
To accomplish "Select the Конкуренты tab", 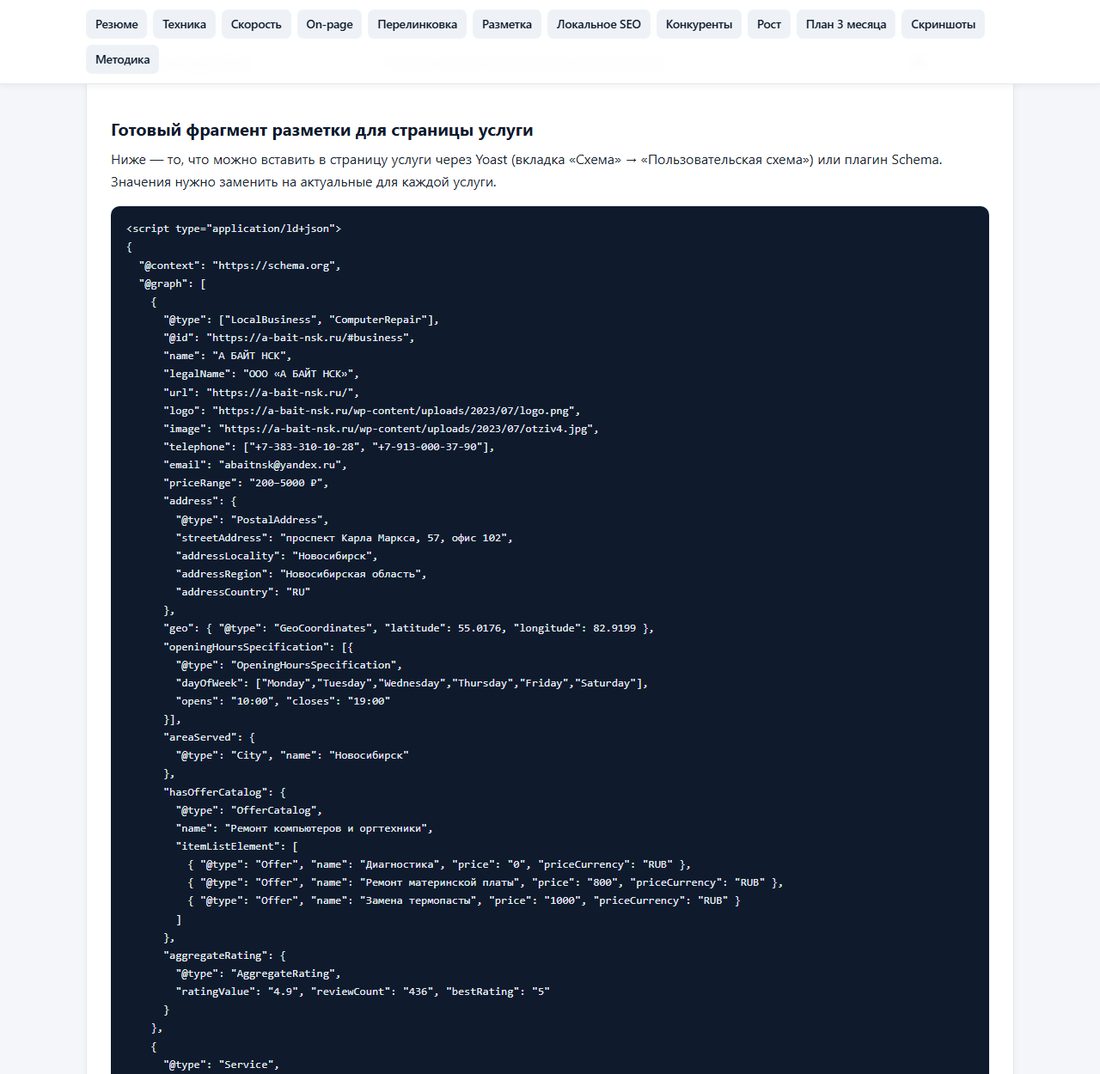I will 699,25.
